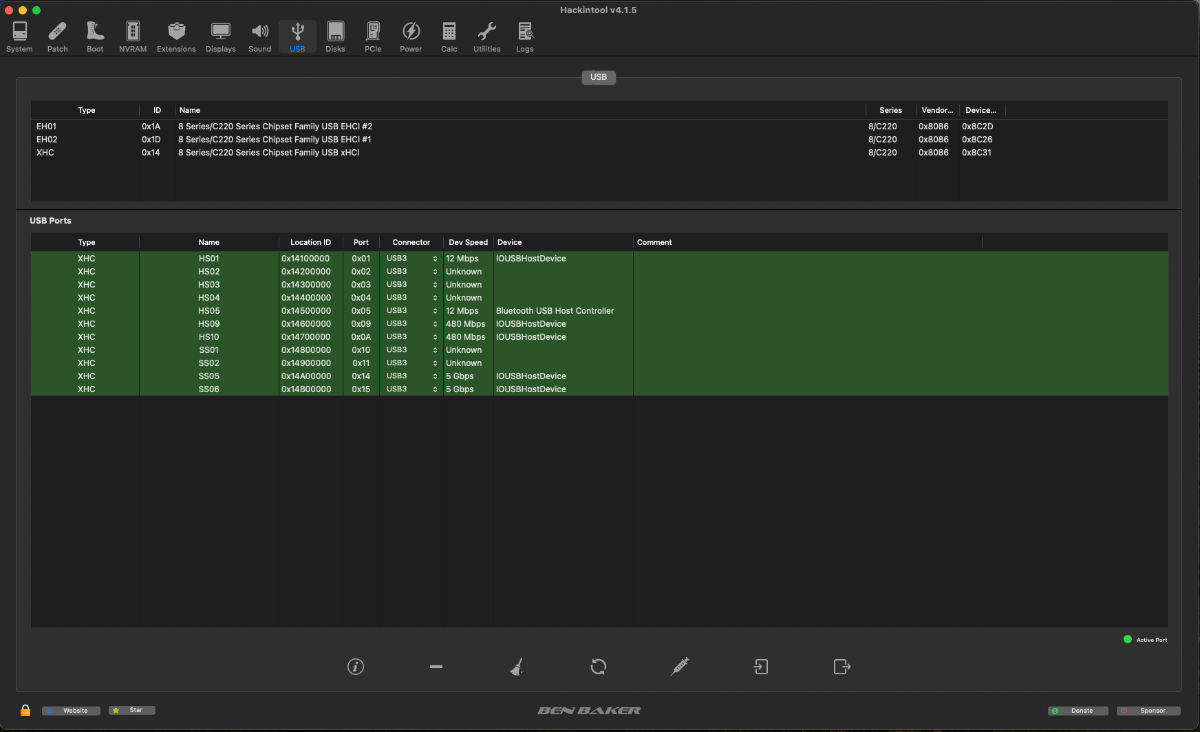Click the Export file icon
Viewport: 1200px width, 732px height.
coord(842,667)
